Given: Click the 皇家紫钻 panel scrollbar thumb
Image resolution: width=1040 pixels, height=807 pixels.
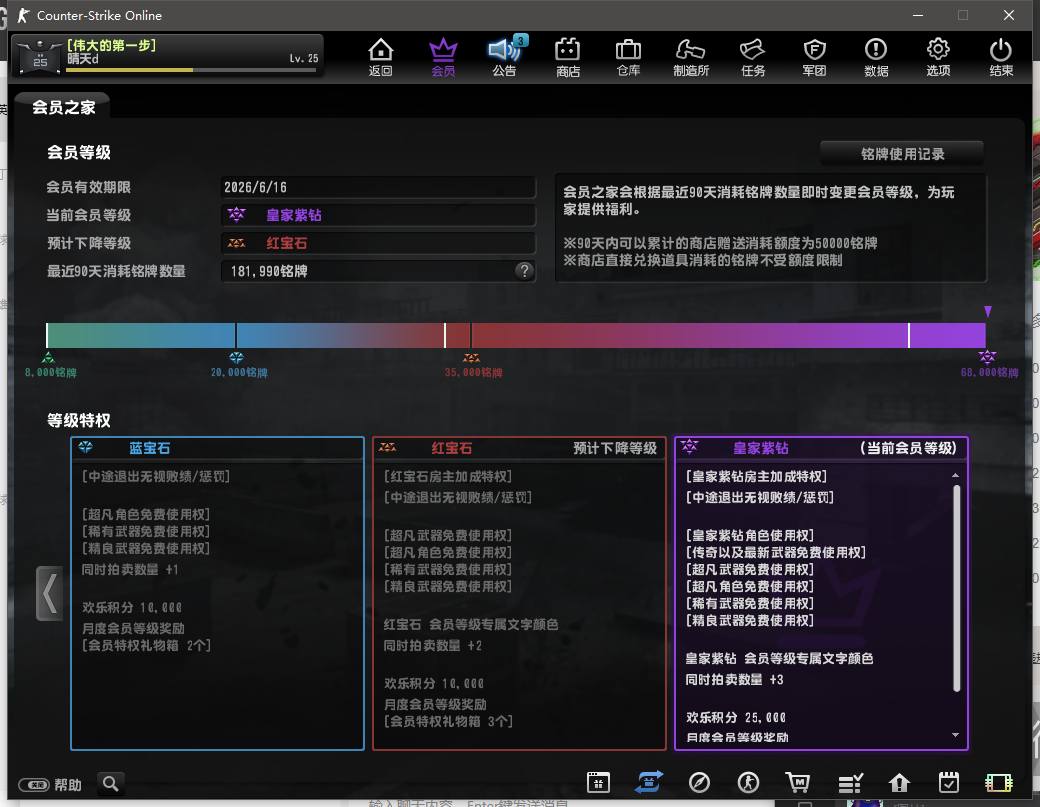Looking at the screenshot, I should click(956, 589).
